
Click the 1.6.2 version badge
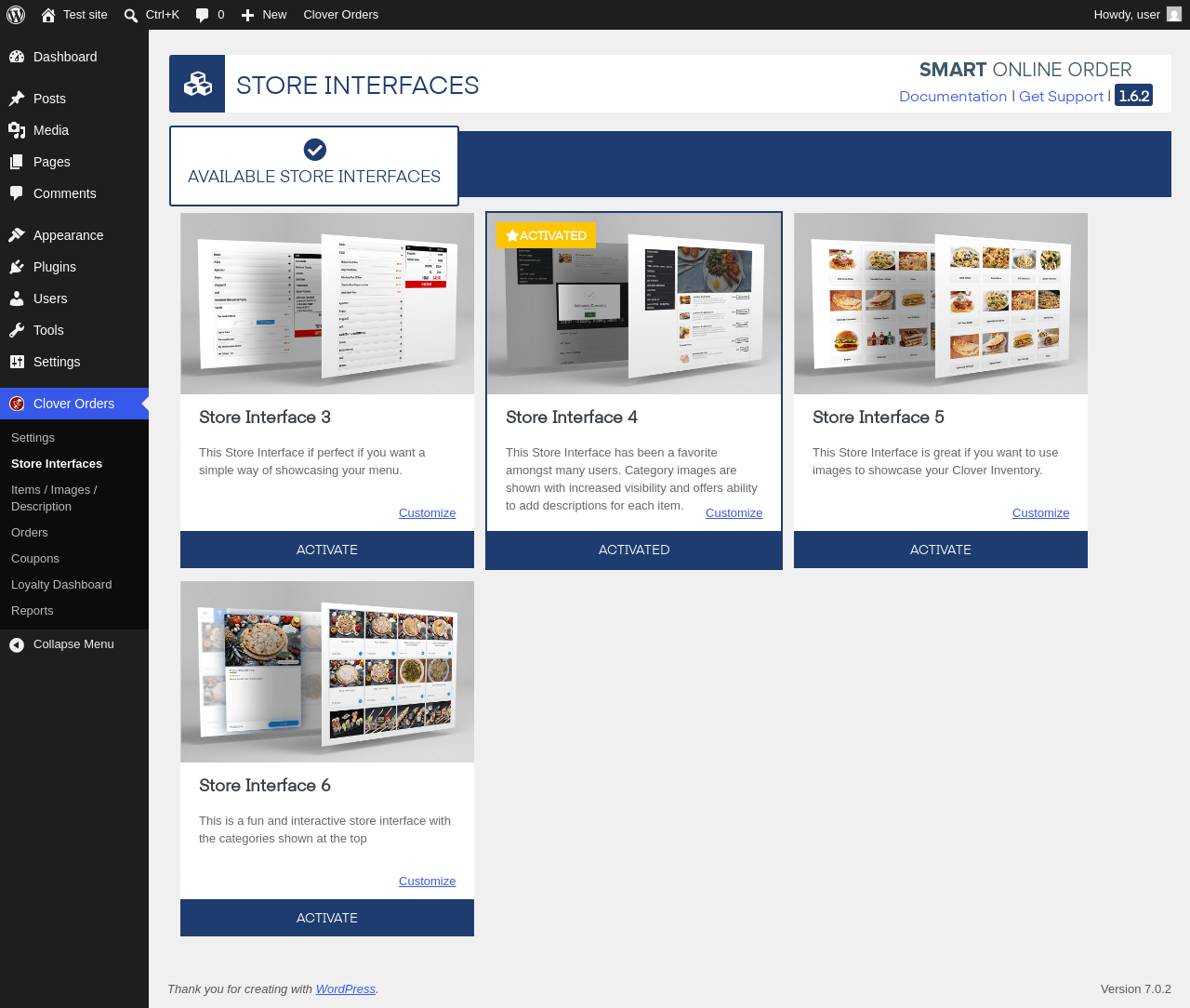(1134, 96)
